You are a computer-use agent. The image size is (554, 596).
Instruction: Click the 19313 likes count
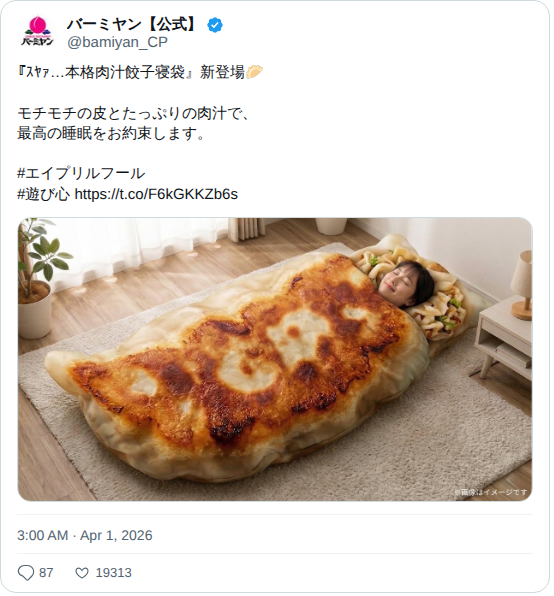coord(114,573)
